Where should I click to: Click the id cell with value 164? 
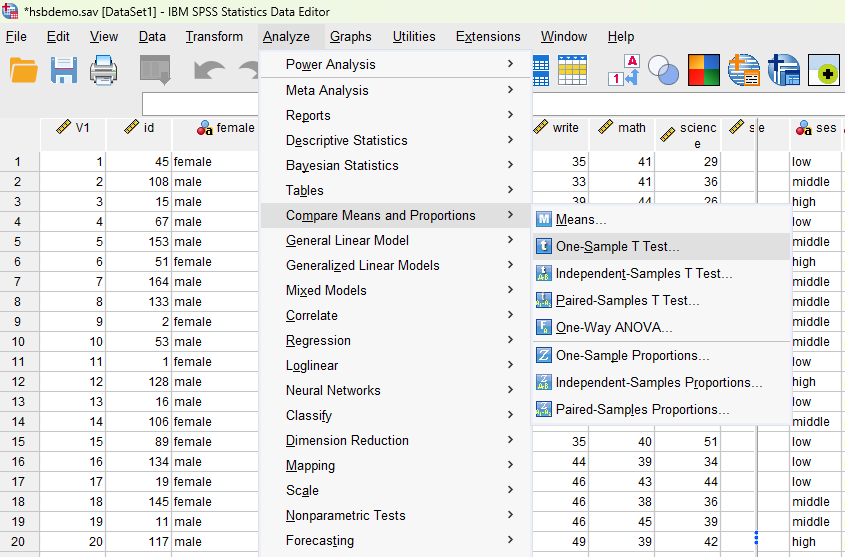click(138, 281)
